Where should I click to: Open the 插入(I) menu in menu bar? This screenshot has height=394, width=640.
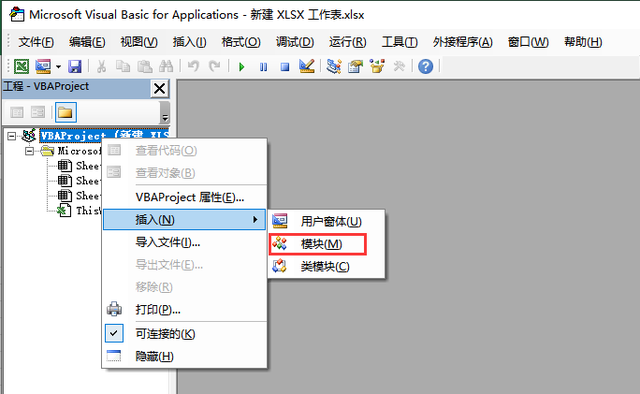[189, 42]
